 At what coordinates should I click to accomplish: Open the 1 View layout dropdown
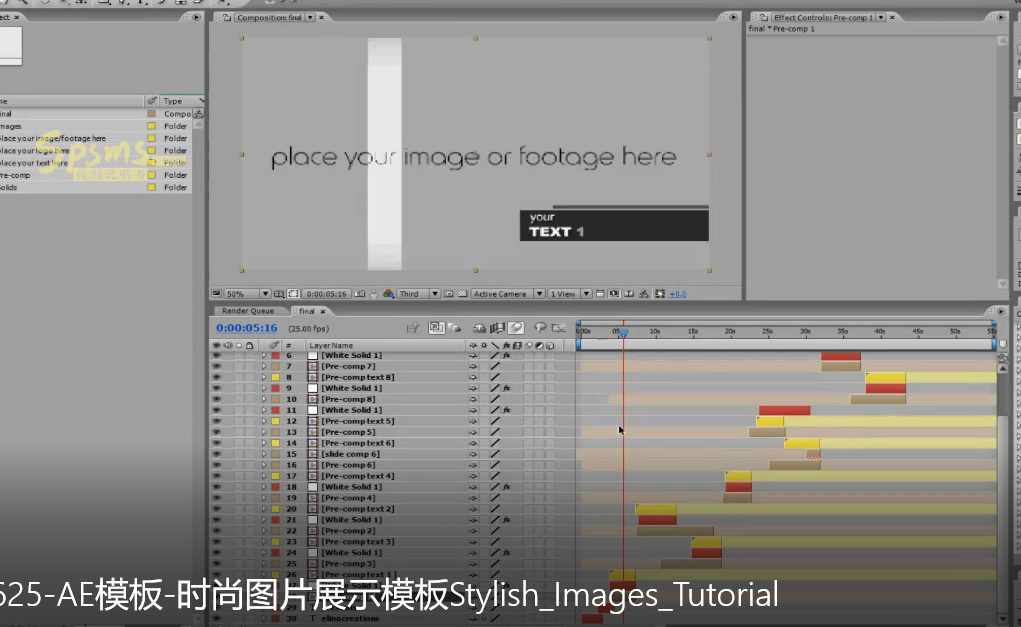(570, 294)
